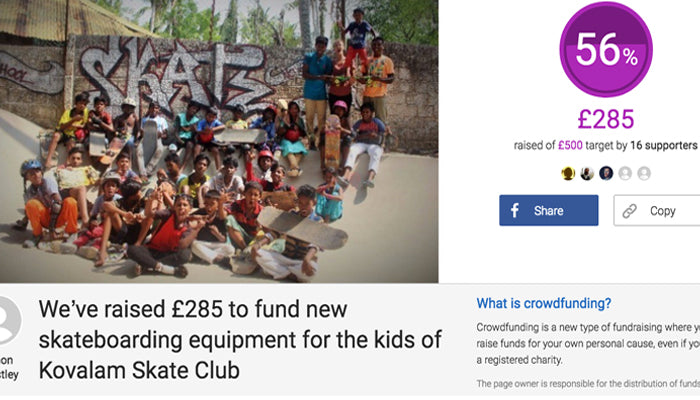Click the page owner's name under avatar
The height and width of the screenshot is (400, 700).
click(9, 367)
